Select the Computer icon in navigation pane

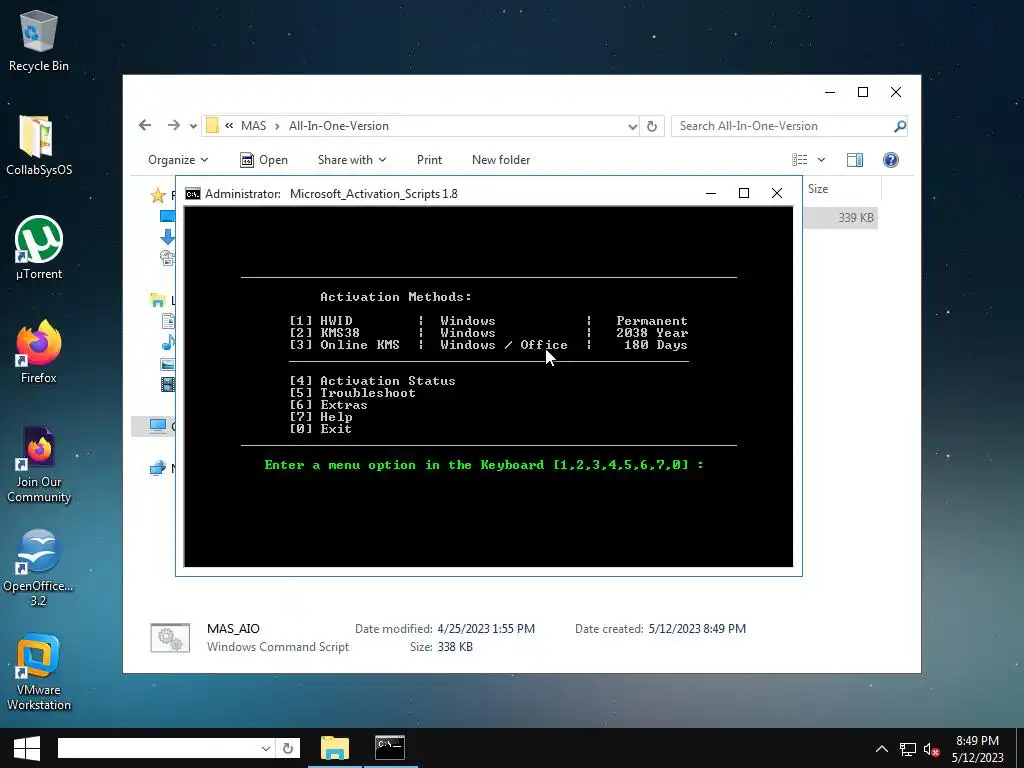(157, 426)
